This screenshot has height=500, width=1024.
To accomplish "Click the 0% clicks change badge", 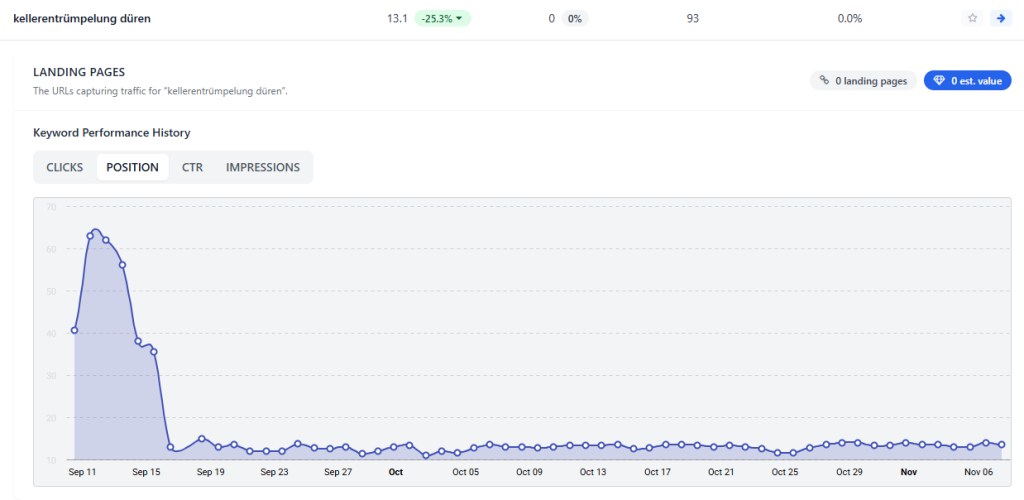I will 573,18.
